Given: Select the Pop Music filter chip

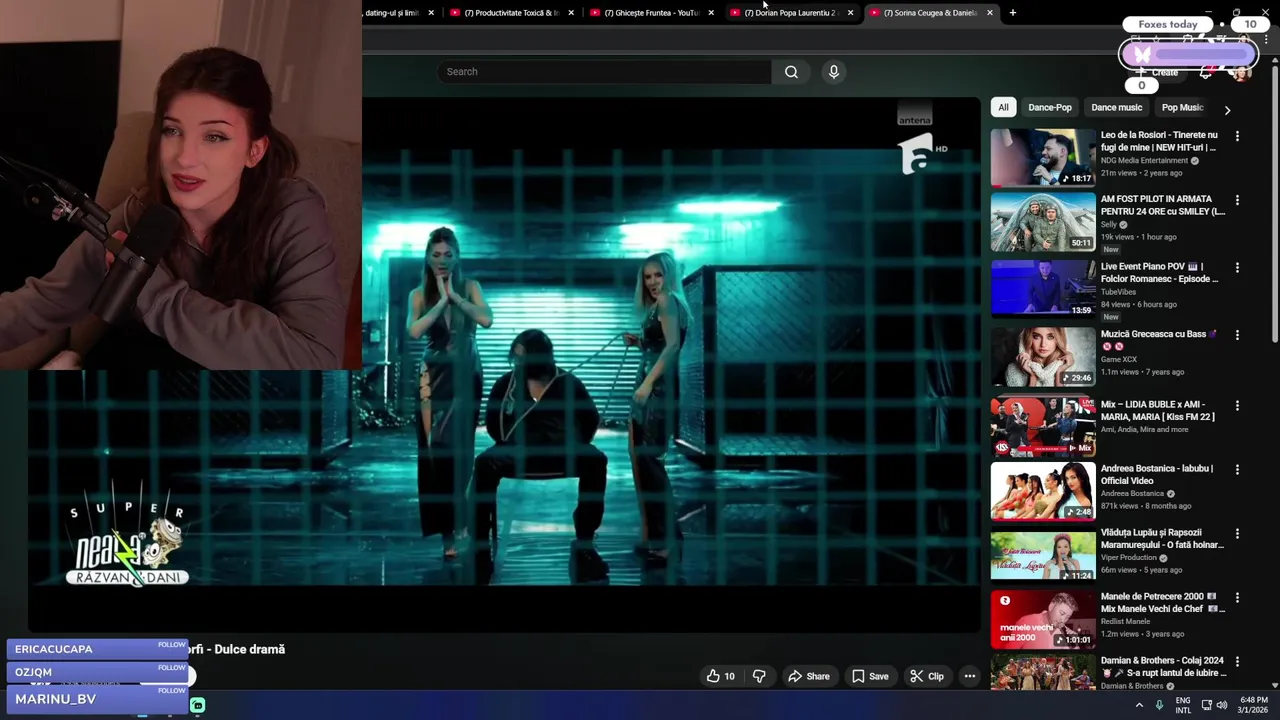Looking at the screenshot, I should pos(1181,107).
